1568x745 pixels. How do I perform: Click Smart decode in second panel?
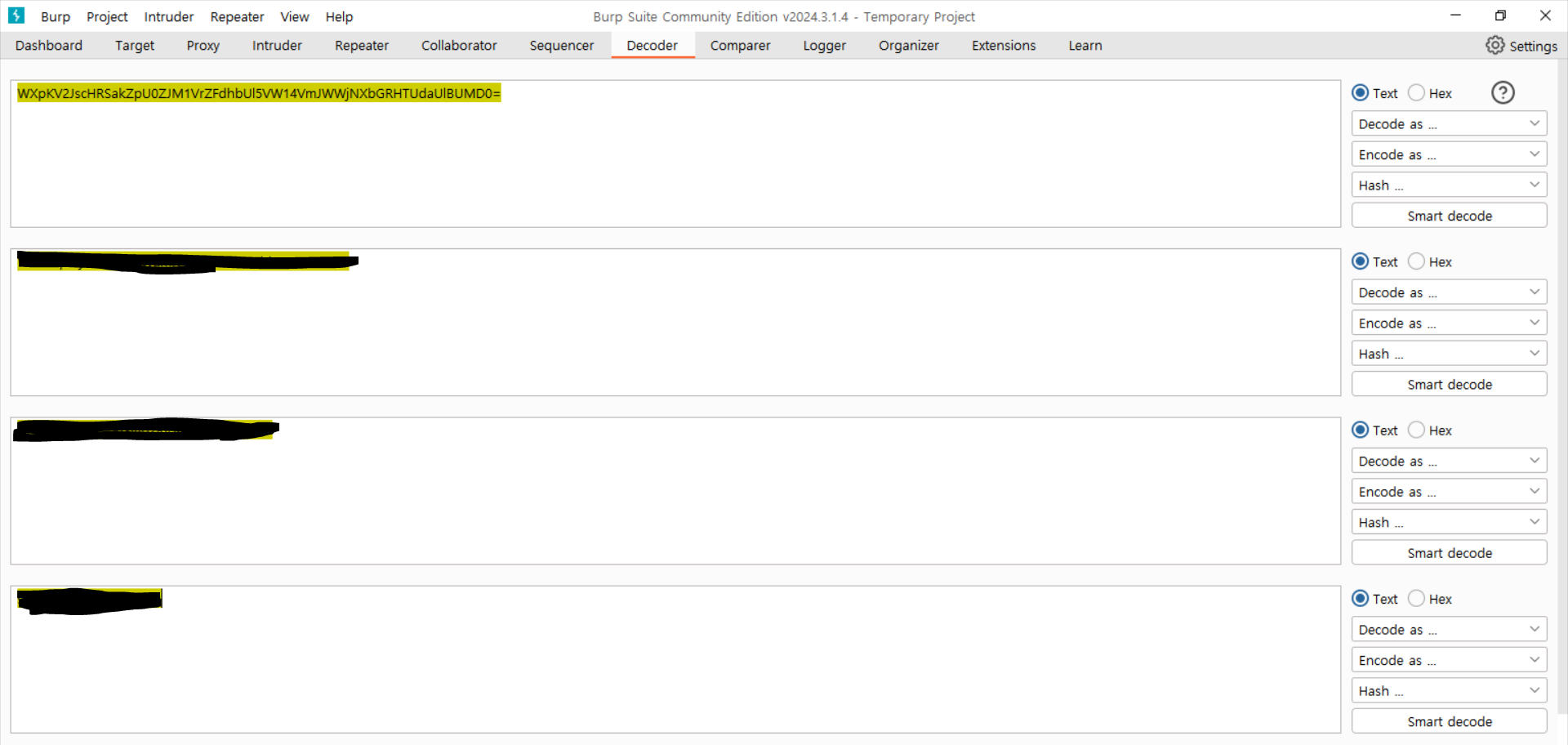pos(1449,384)
